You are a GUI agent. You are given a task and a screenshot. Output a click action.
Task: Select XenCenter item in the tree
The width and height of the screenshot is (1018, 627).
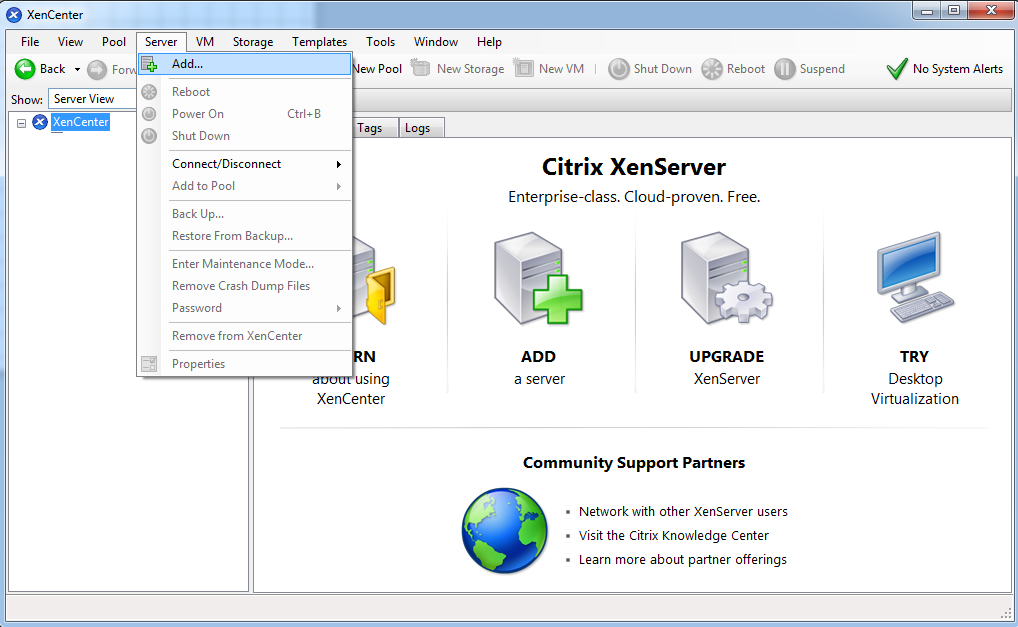coord(80,122)
